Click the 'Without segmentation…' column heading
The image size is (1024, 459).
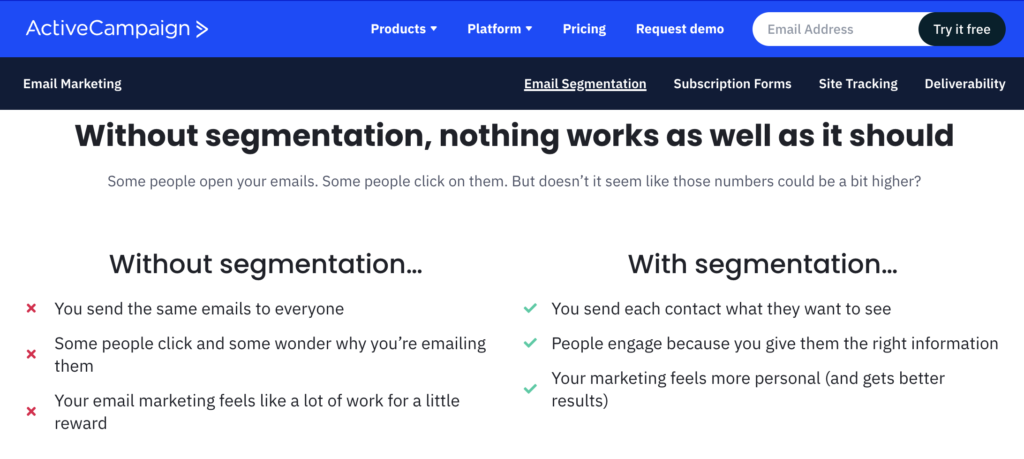tap(265, 264)
